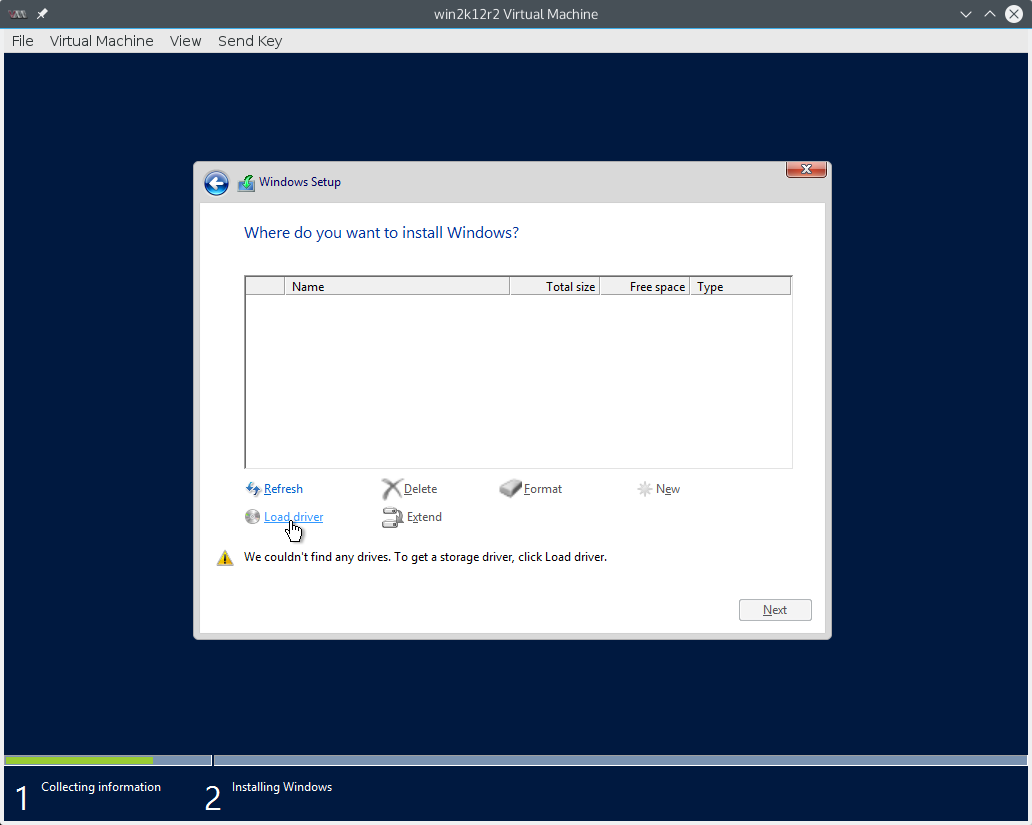Open the Virtual Machine menu

(x=101, y=41)
